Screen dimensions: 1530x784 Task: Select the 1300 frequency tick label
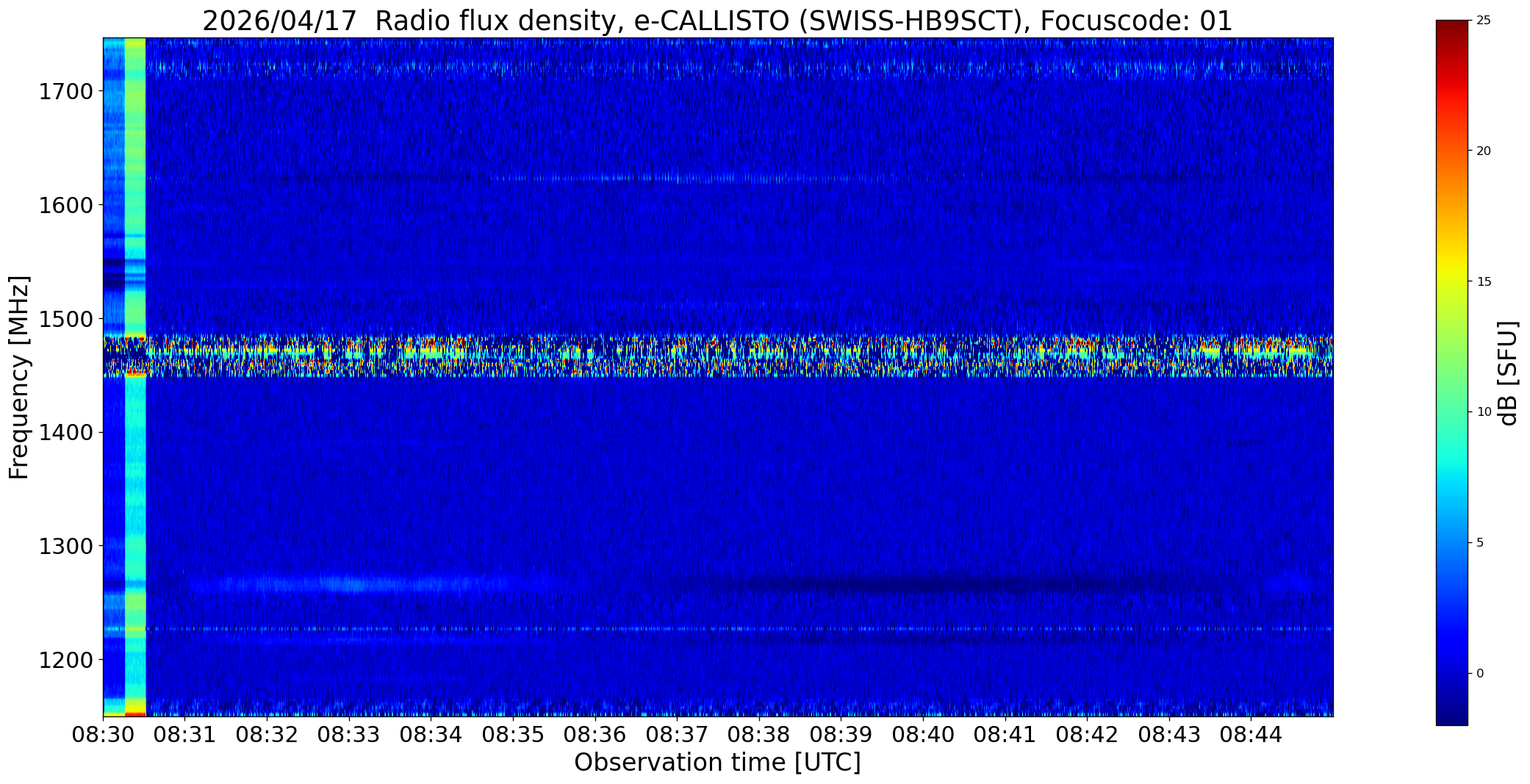65,546
